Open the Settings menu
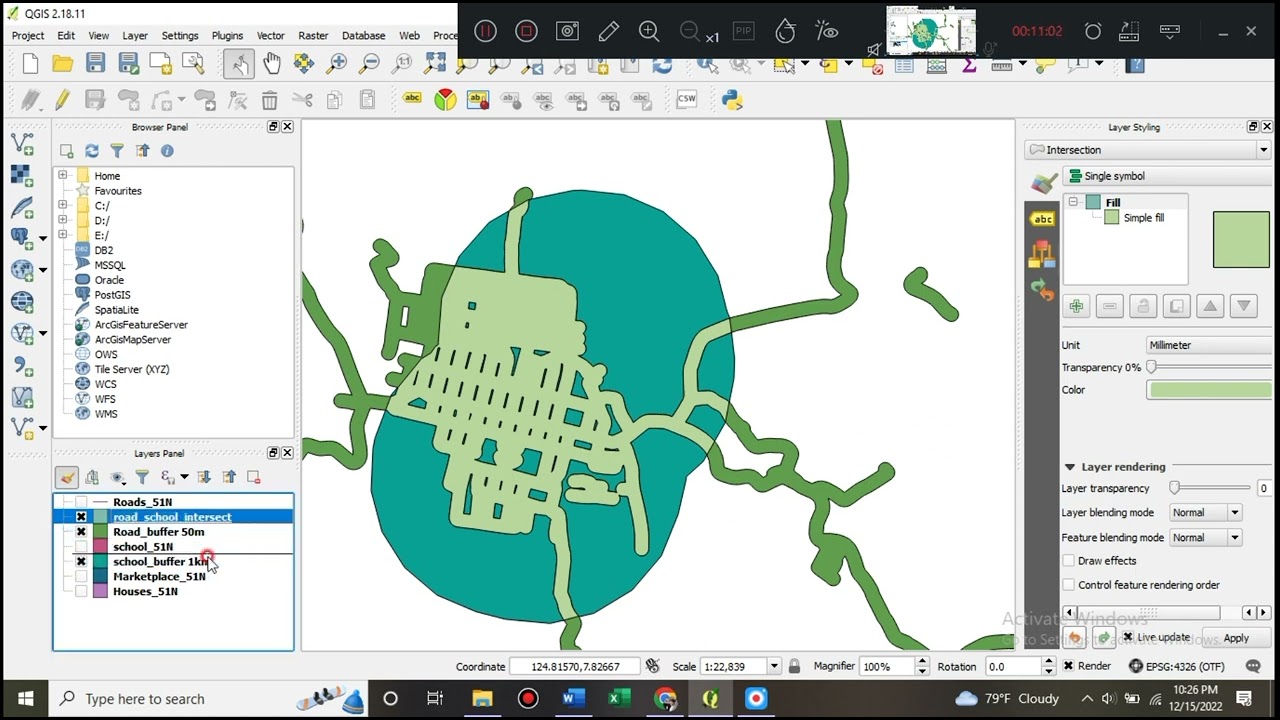Image resolution: width=1280 pixels, height=720 pixels. [180, 35]
